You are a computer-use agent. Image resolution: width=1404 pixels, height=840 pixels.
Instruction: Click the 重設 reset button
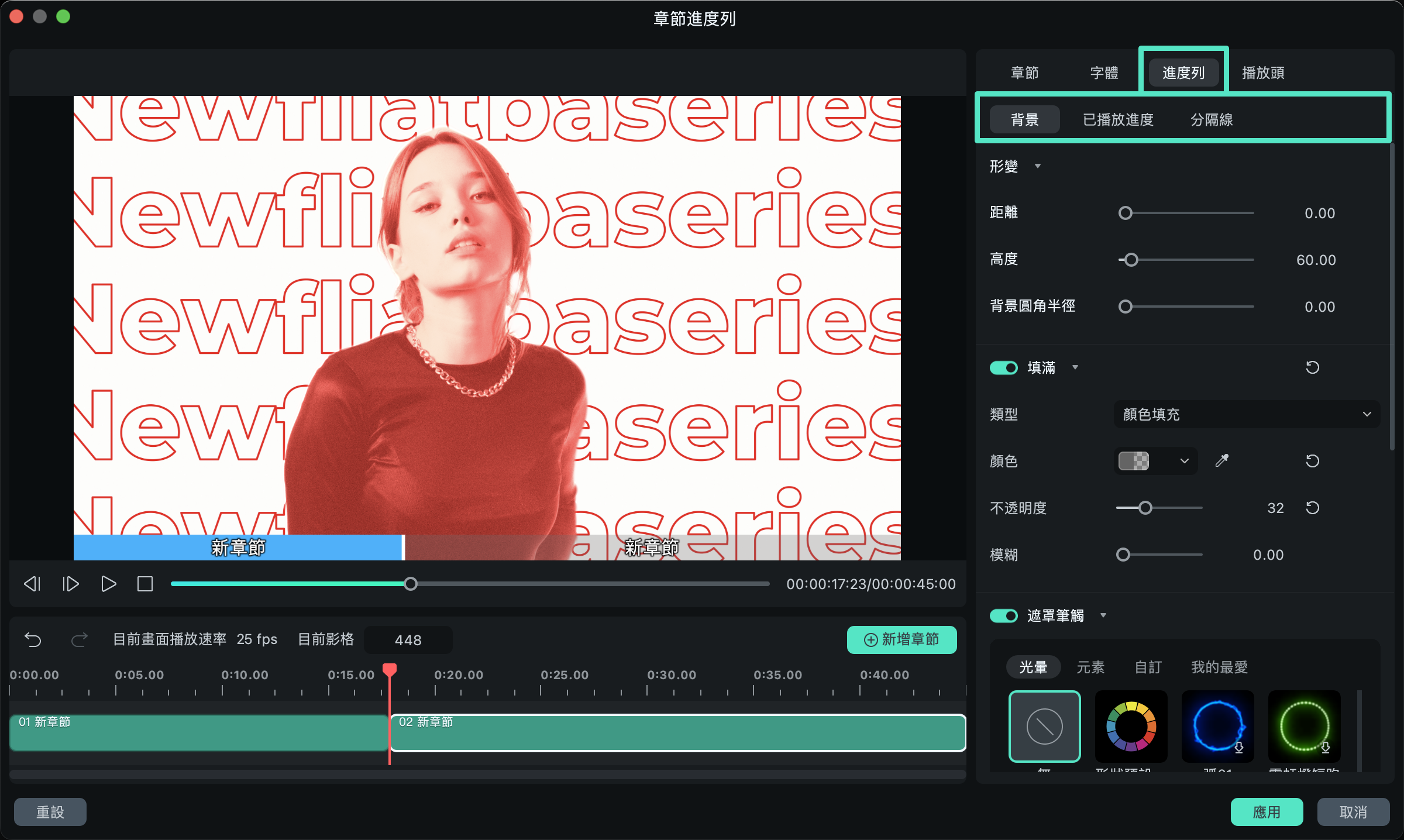click(x=50, y=812)
